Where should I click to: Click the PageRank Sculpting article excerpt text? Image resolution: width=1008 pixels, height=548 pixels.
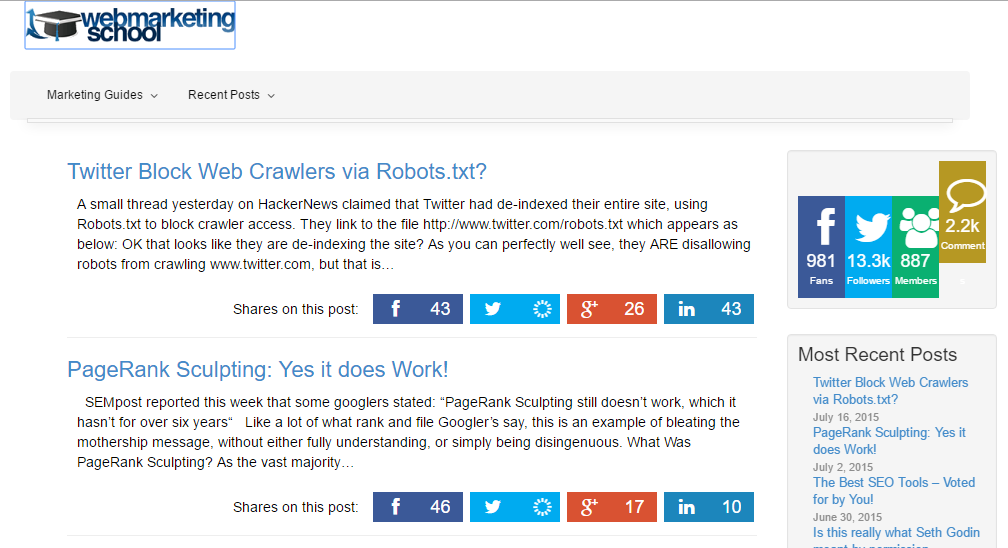(x=408, y=432)
